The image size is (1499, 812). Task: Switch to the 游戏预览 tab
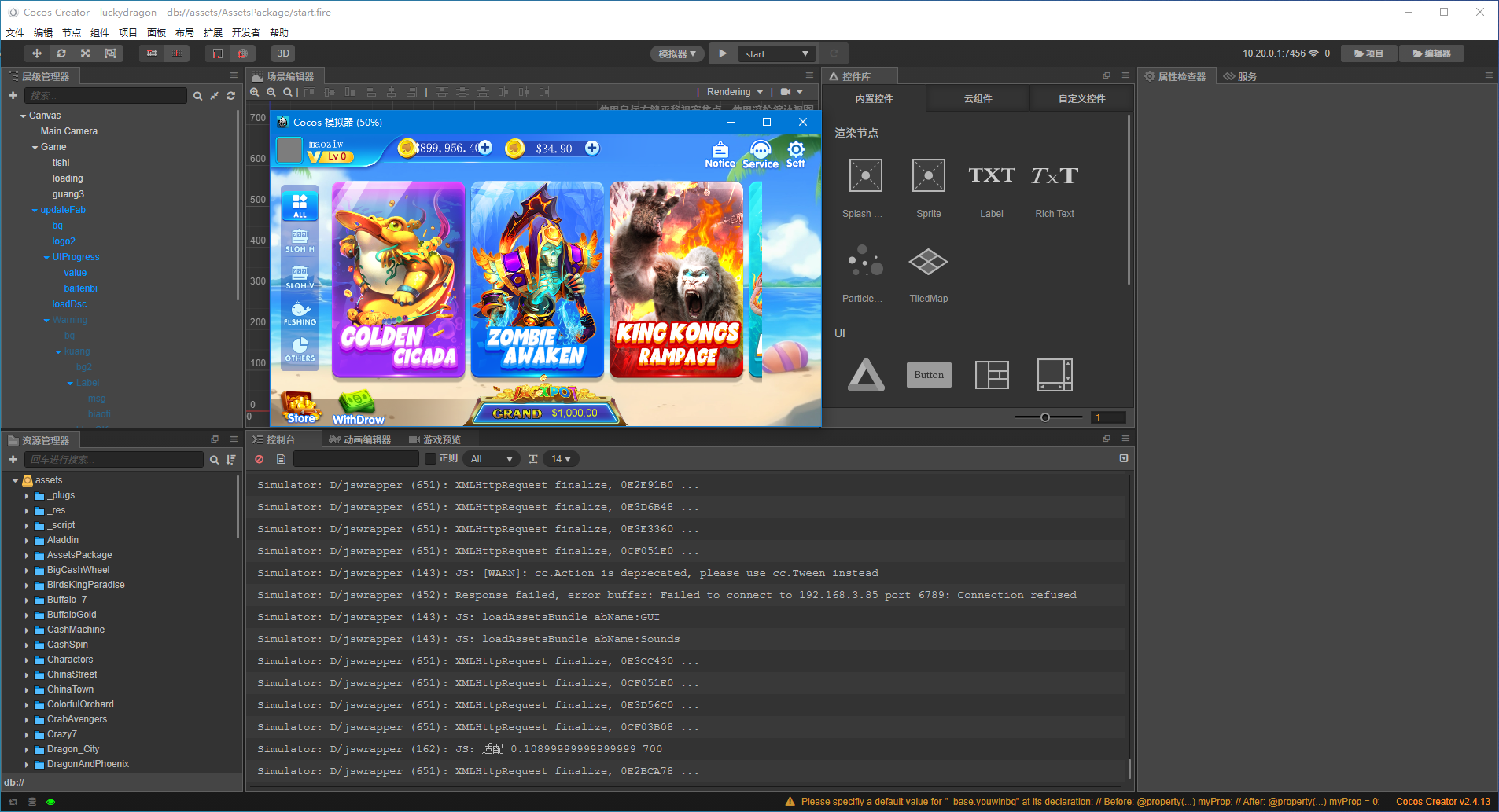[435, 439]
